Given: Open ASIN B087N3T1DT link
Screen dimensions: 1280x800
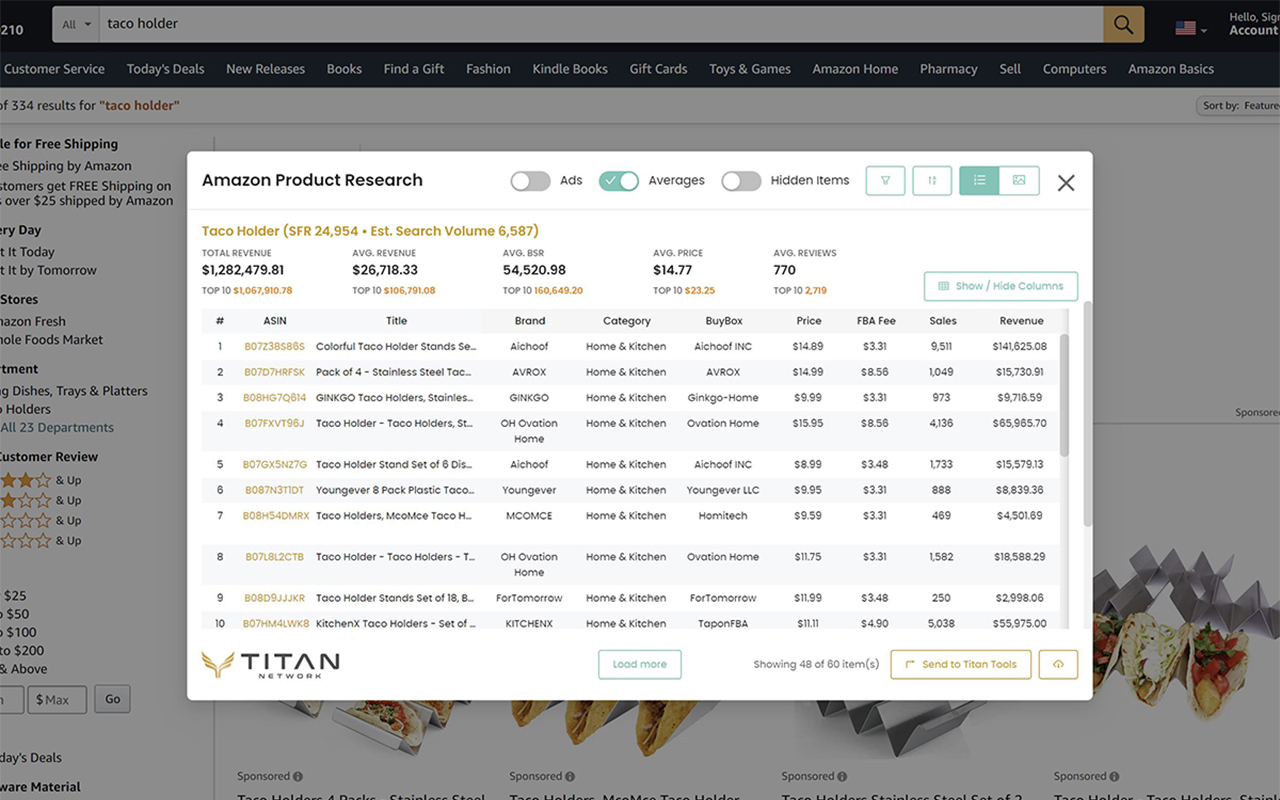Looking at the screenshot, I should click(x=274, y=491).
